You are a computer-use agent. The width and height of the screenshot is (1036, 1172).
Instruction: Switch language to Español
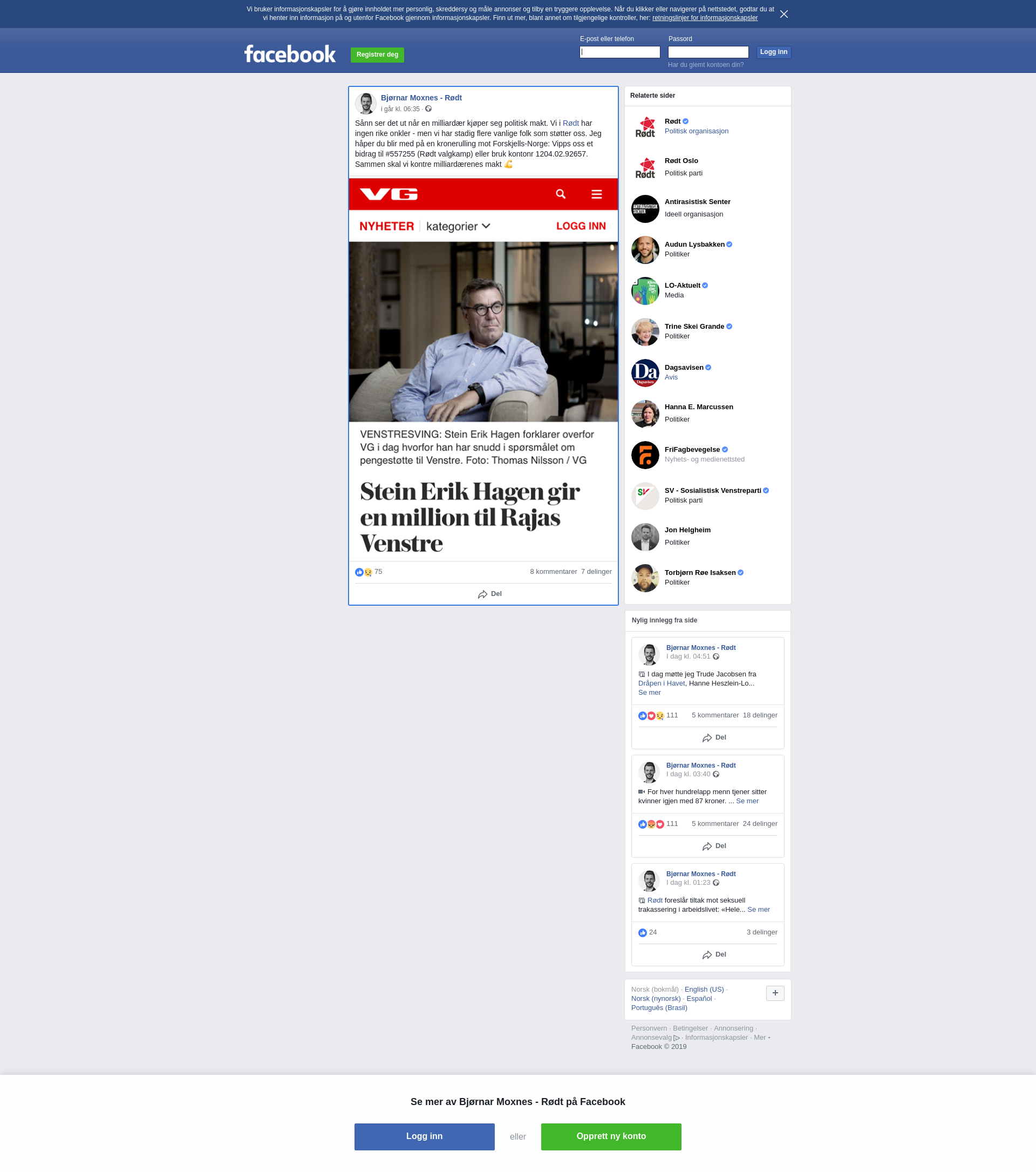(699, 999)
